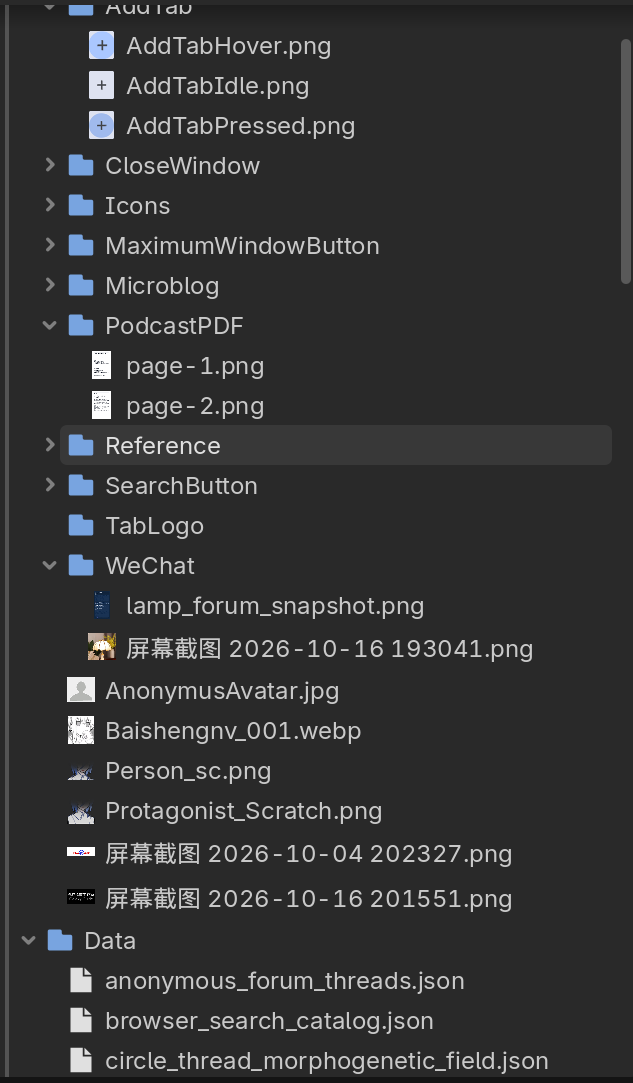633x1083 pixels.
Task: Click thumbnail of 屏幕截图 2026-10-16 193041.png
Action: 102,648
